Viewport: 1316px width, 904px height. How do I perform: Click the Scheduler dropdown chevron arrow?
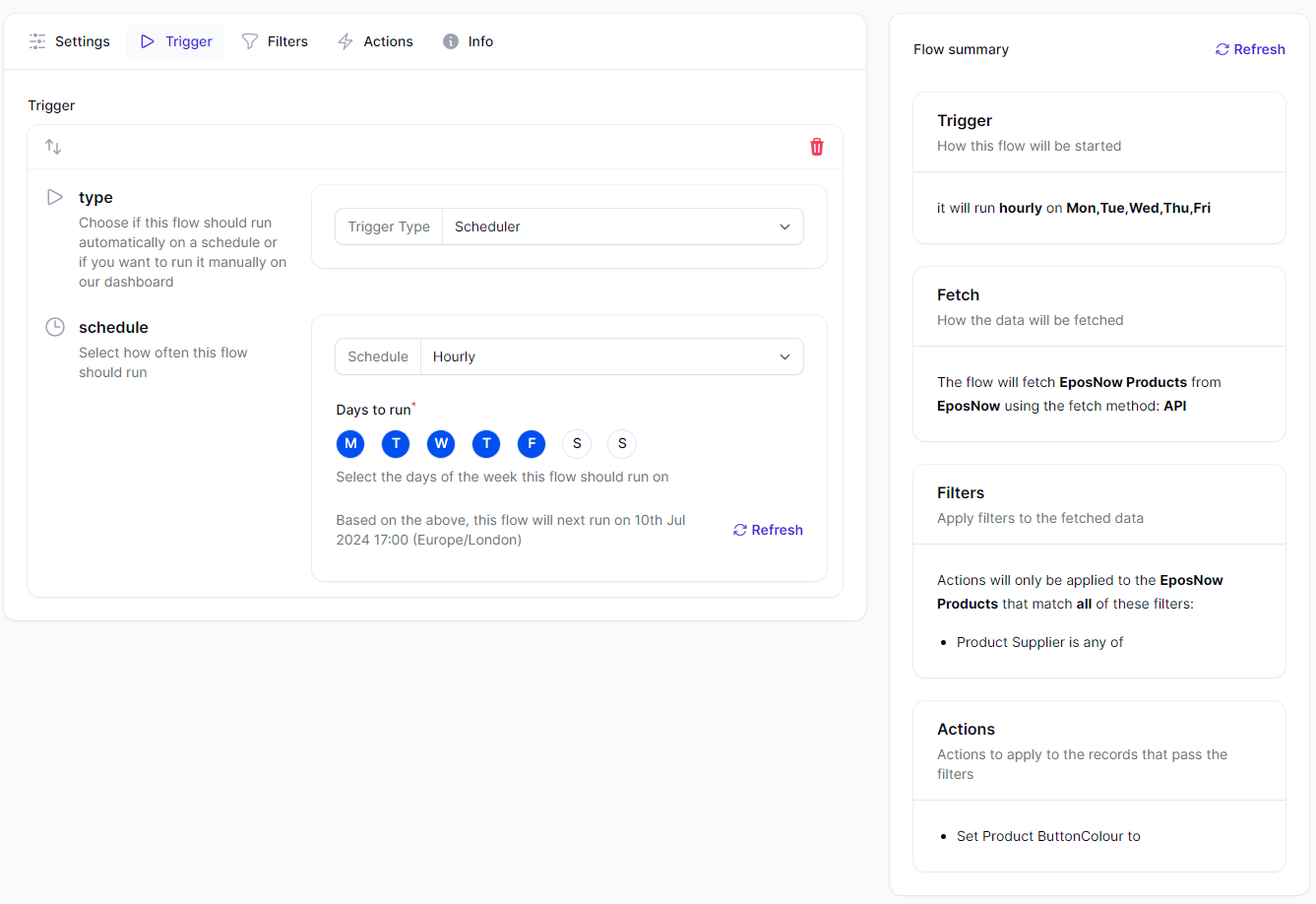click(x=784, y=226)
